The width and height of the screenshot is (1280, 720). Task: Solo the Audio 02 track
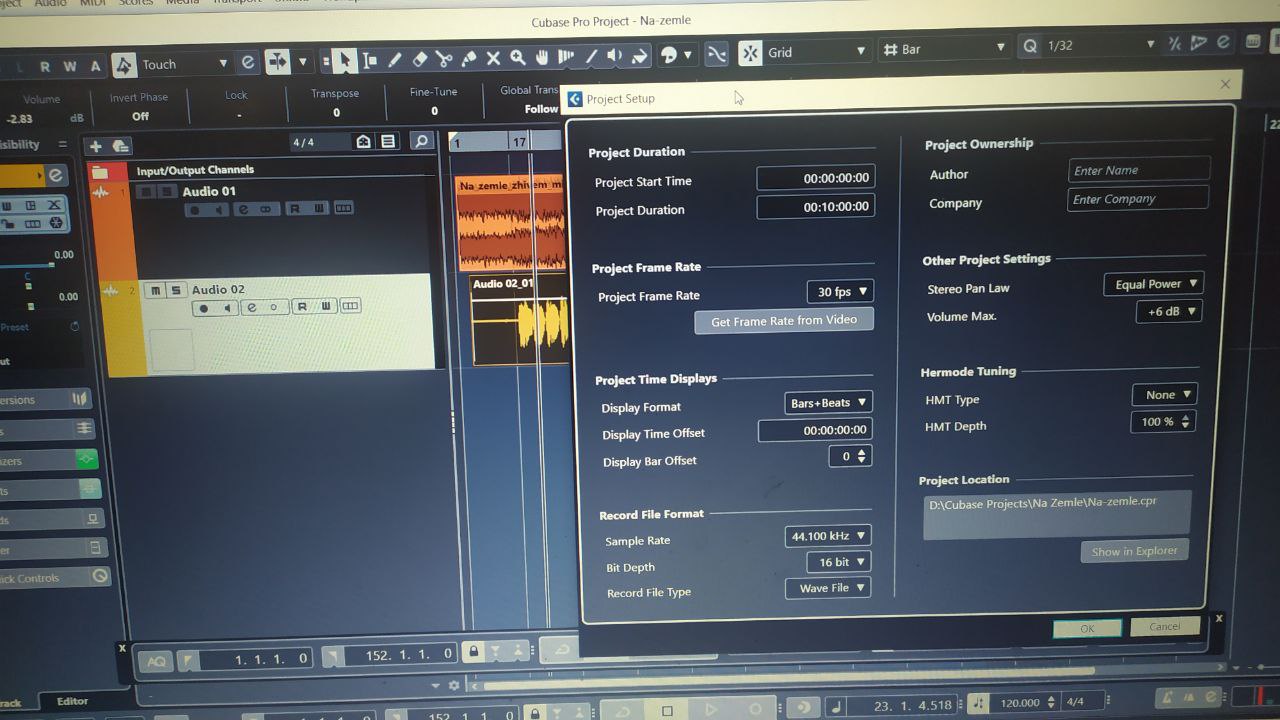175,290
